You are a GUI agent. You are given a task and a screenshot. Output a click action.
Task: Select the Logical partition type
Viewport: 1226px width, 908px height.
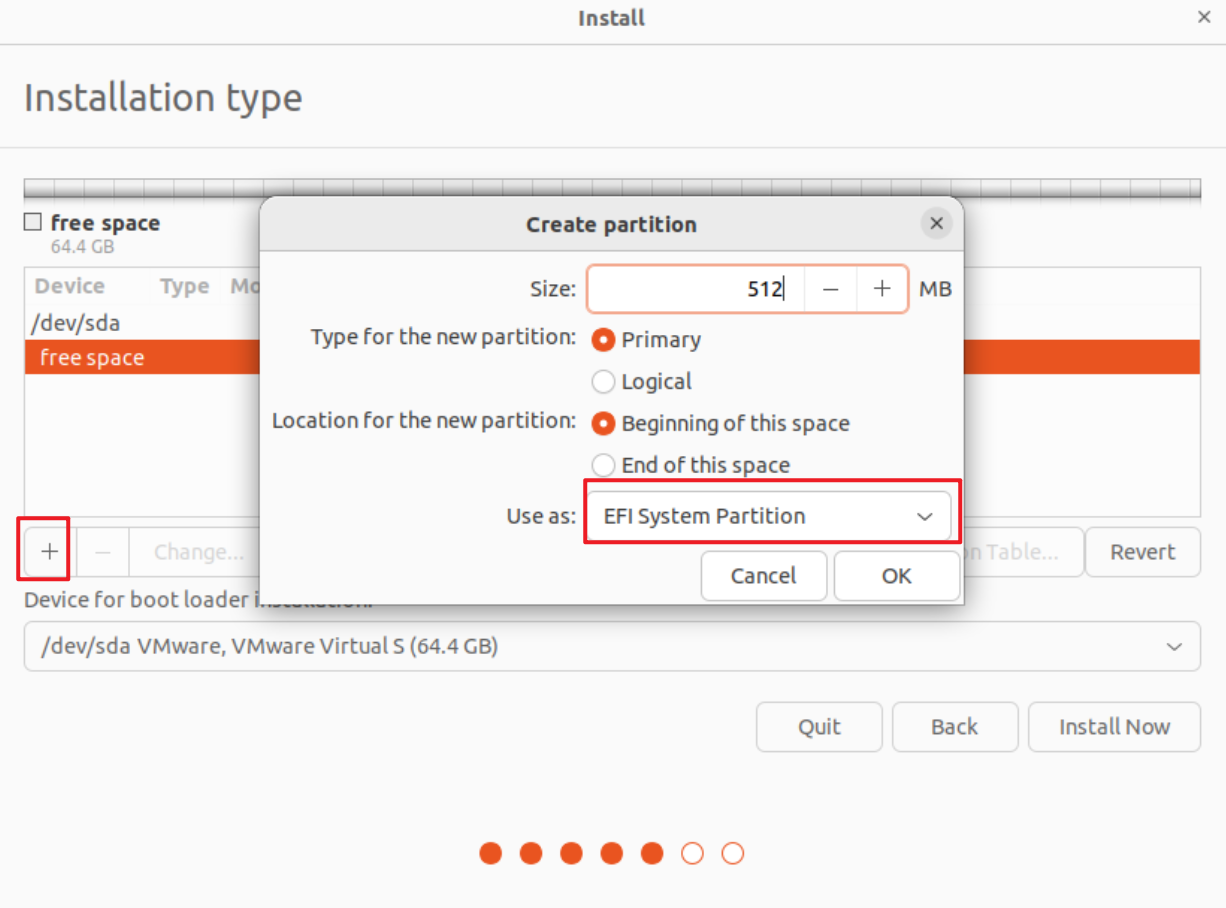[x=603, y=382]
